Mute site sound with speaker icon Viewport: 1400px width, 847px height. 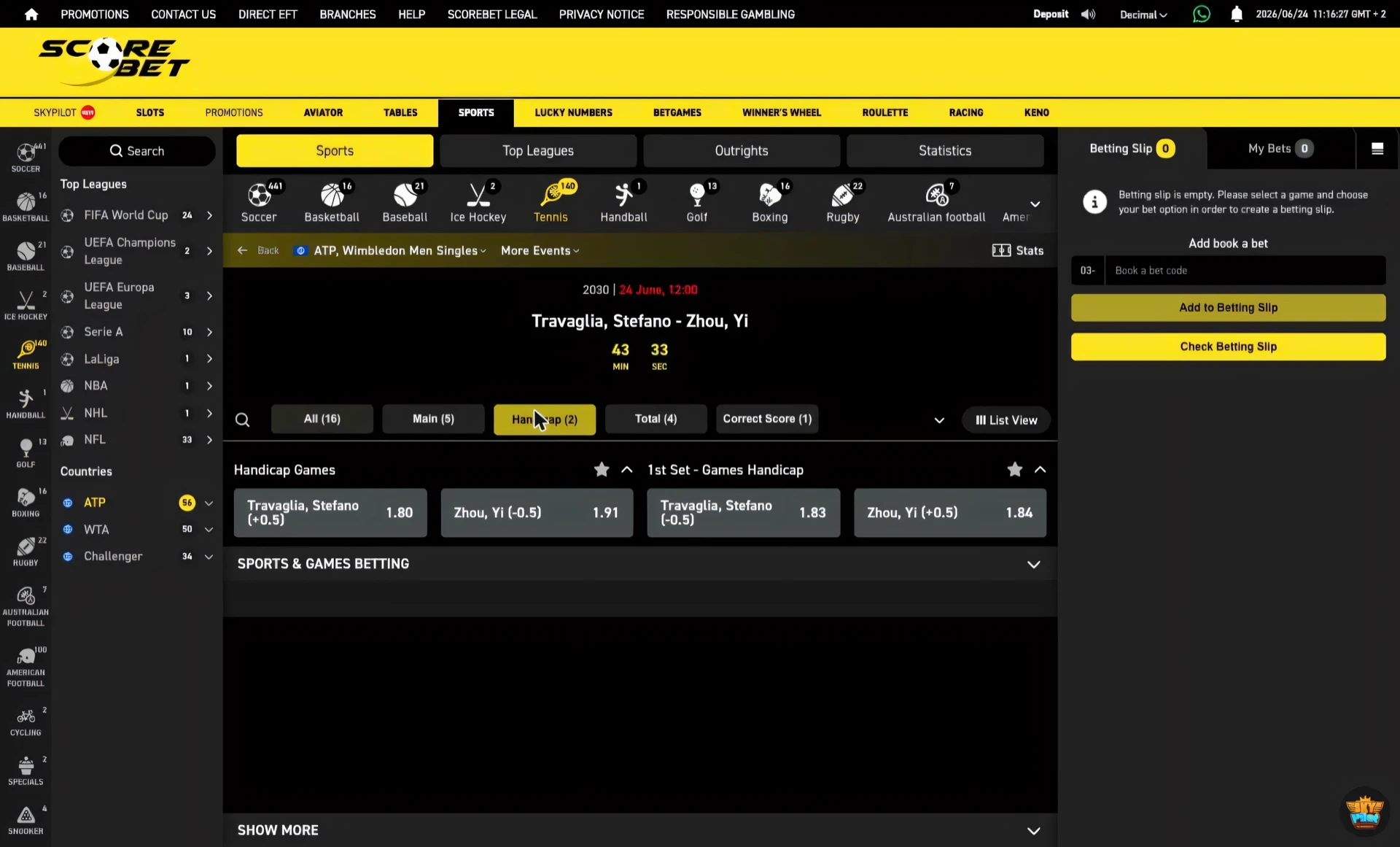[x=1088, y=14]
